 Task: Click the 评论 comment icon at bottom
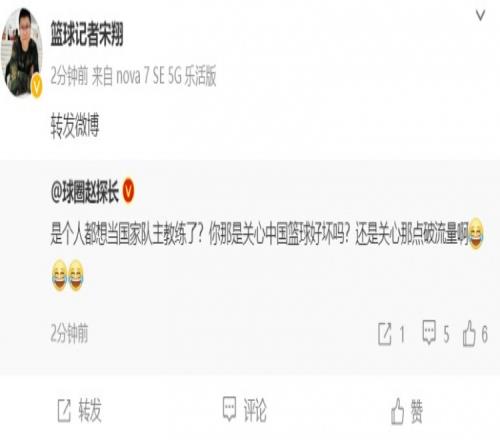click(x=229, y=409)
